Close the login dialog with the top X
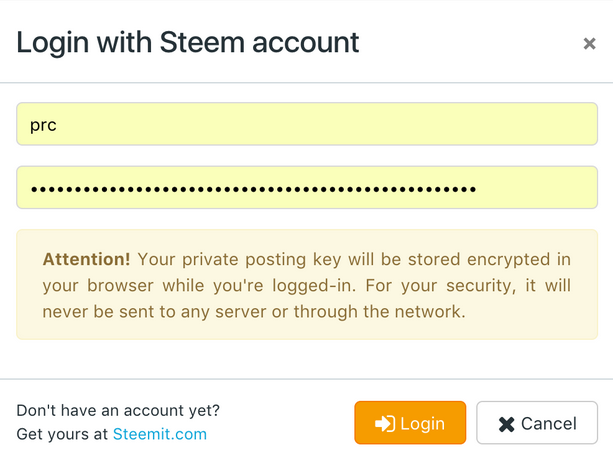The width and height of the screenshot is (613, 457). 589,44
